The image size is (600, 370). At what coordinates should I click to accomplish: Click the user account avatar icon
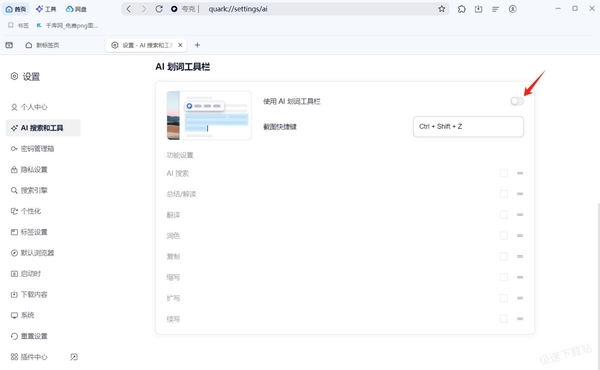click(x=512, y=9)
